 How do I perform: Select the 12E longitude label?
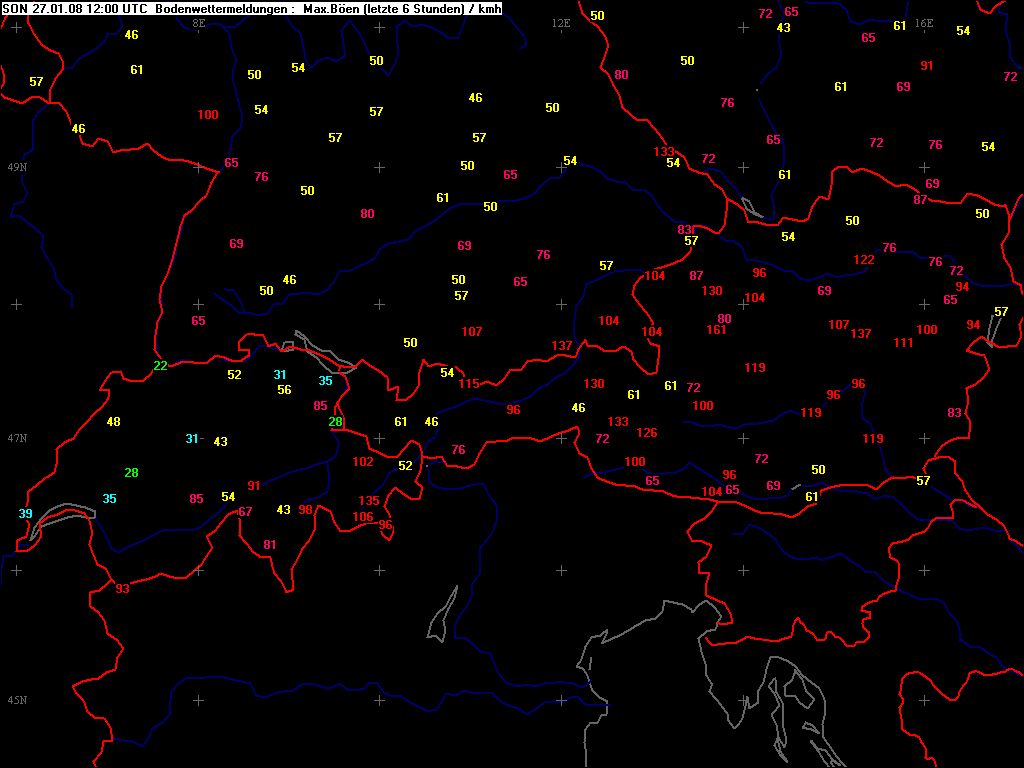(561, 22)
